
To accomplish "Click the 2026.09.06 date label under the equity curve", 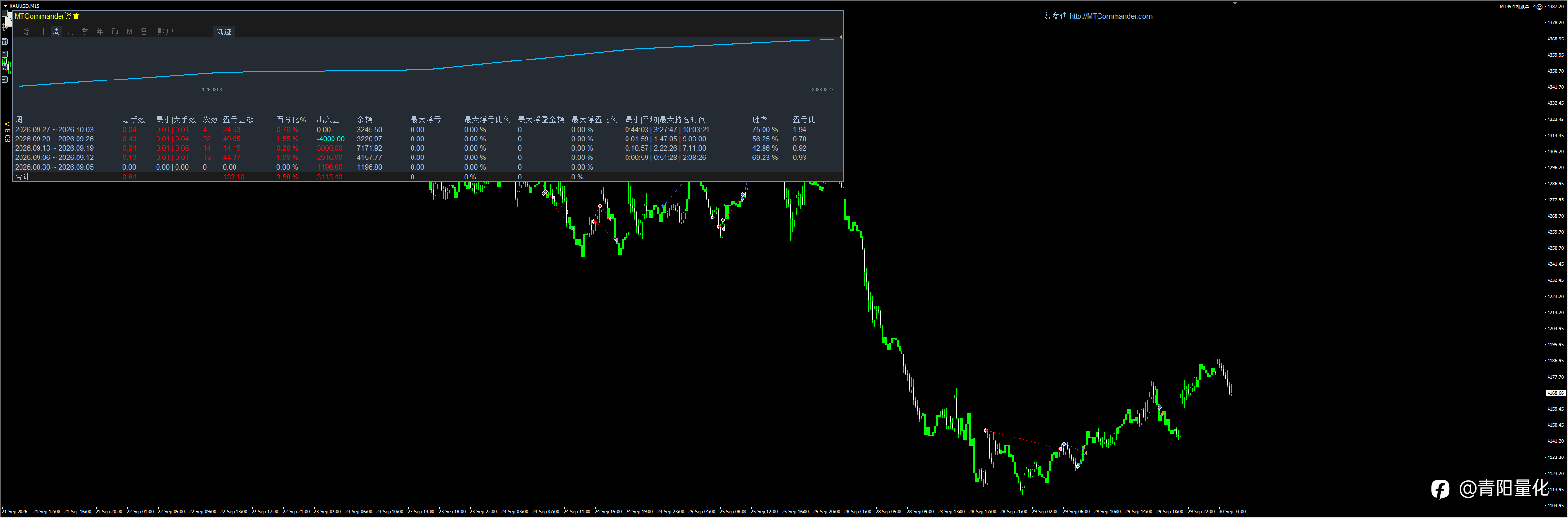I will (x=211, y=89).
